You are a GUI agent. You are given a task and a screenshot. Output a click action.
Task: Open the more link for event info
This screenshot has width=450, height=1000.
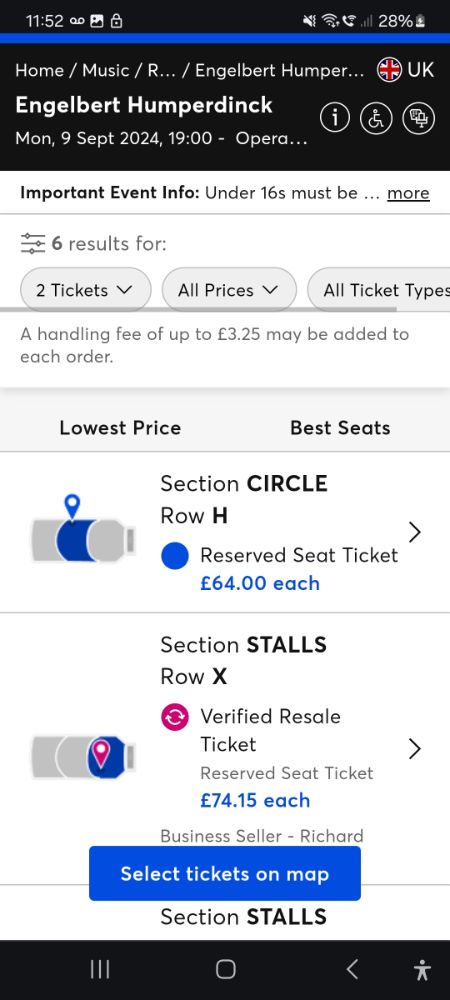(x=409, y=193)
